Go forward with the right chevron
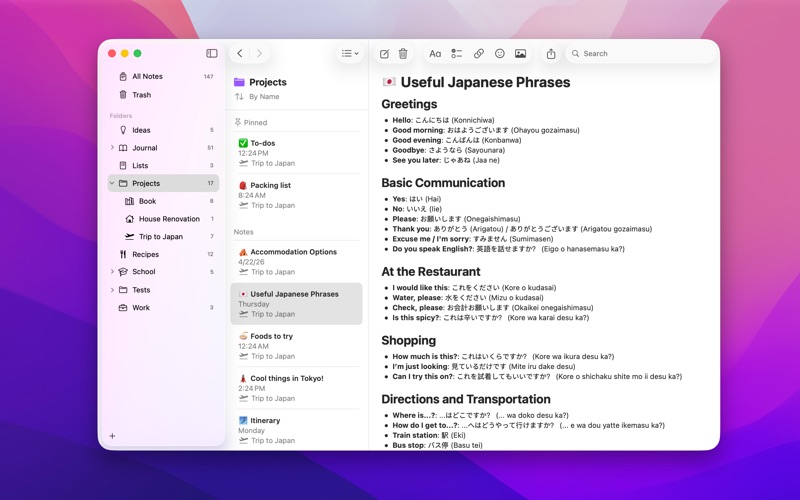800x500 pixels. (x=259, y=54)
